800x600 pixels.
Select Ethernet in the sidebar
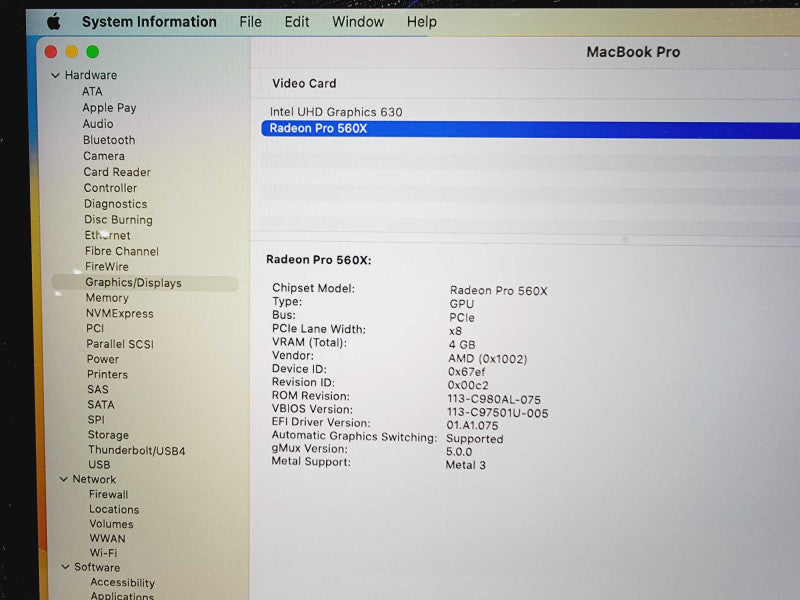tap(108, 235)
